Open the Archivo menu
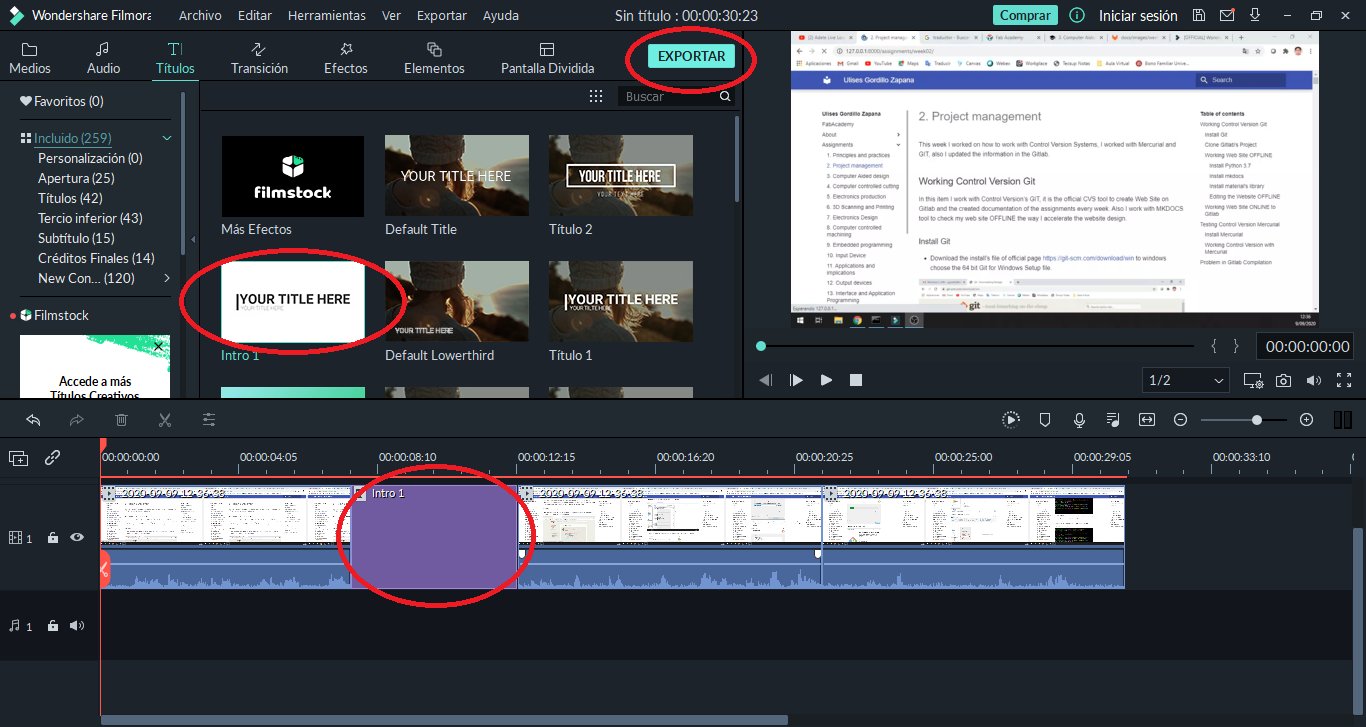Viewport: 1366px width, 727px height. point(200,16)
